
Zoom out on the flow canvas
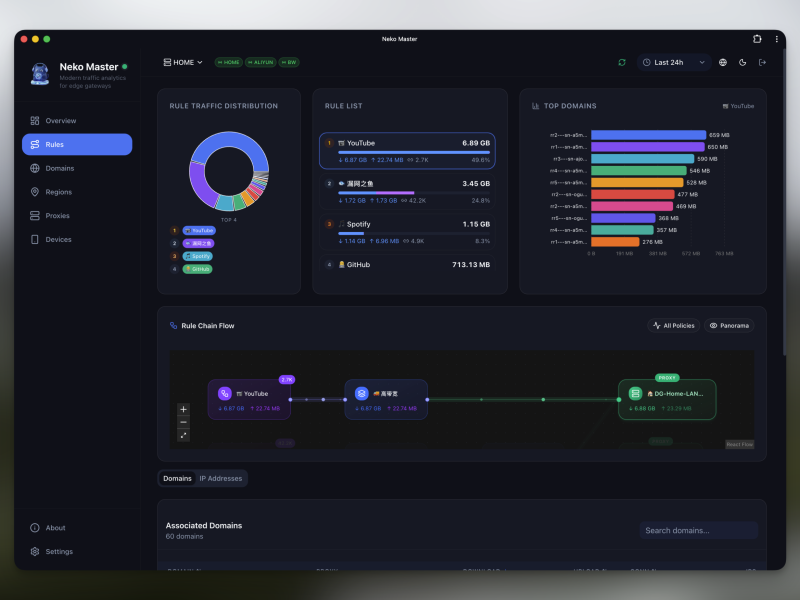click(183, 422)
